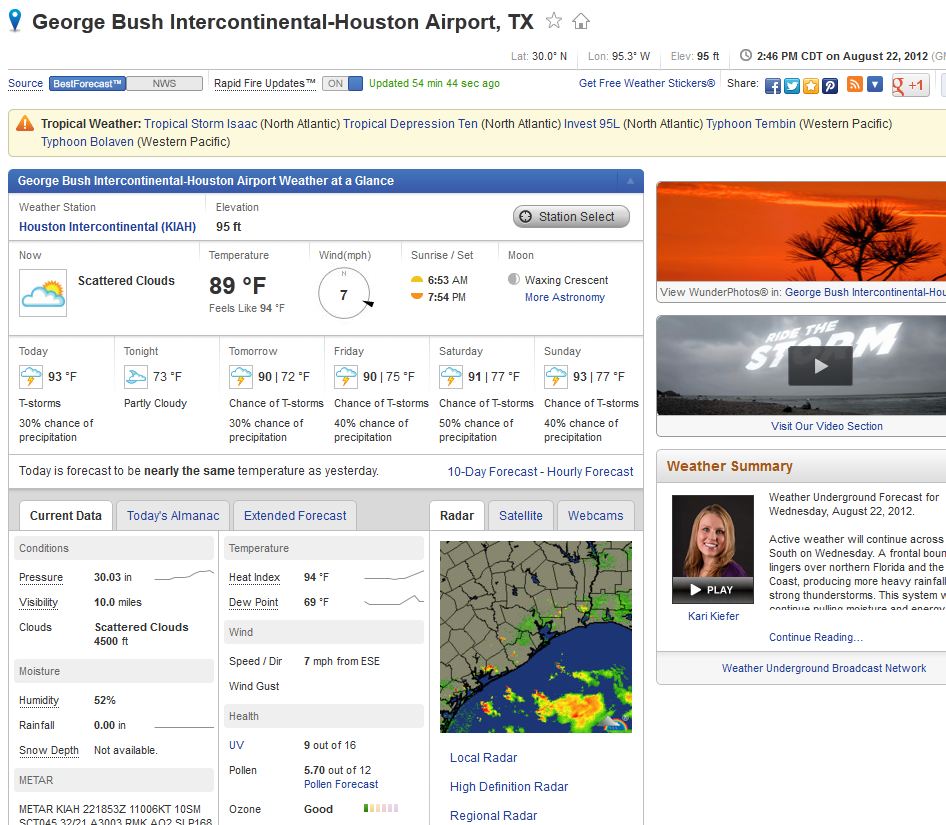Switch to the Current Data tab
The image size is (946, 825).
click(x=66, y=516)
